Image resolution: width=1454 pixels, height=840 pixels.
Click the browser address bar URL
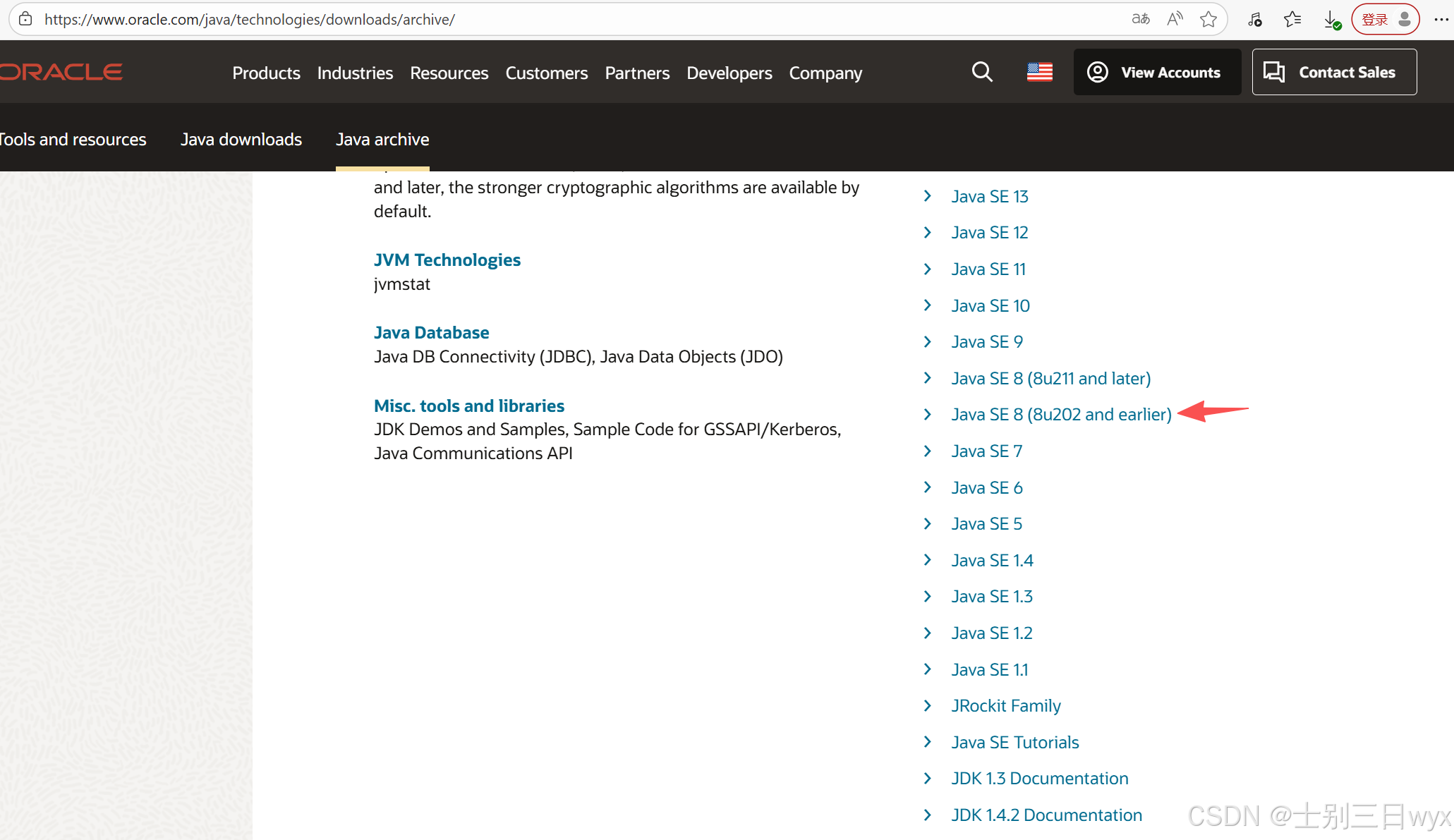(249, 19)
